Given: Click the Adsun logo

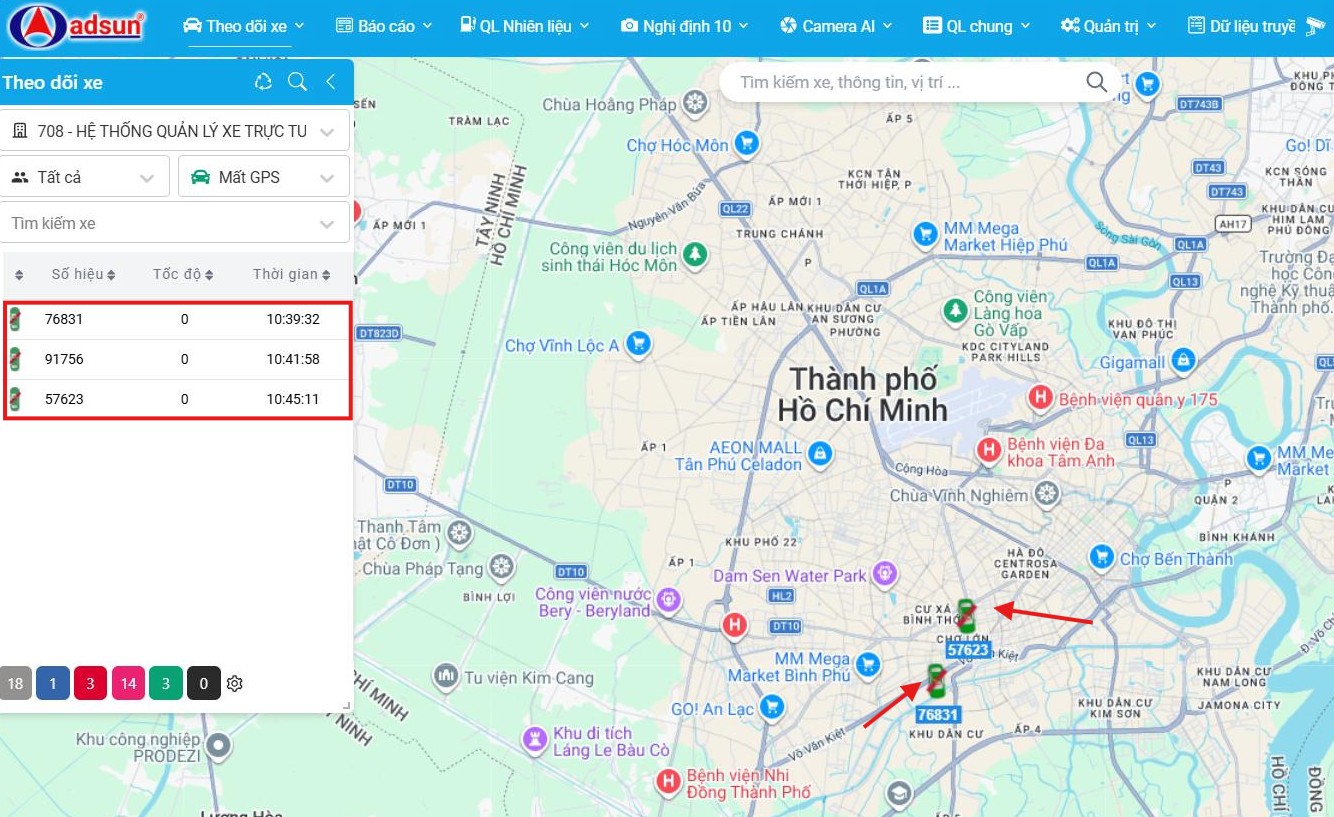Looking at the screenshot, I should [x=77, y=27].
